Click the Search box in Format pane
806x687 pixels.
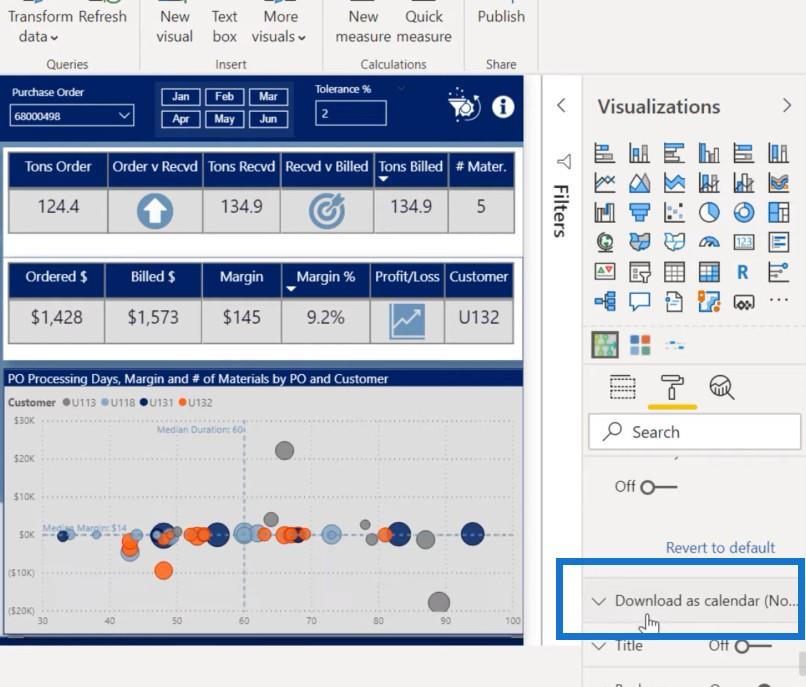point(694,432)
